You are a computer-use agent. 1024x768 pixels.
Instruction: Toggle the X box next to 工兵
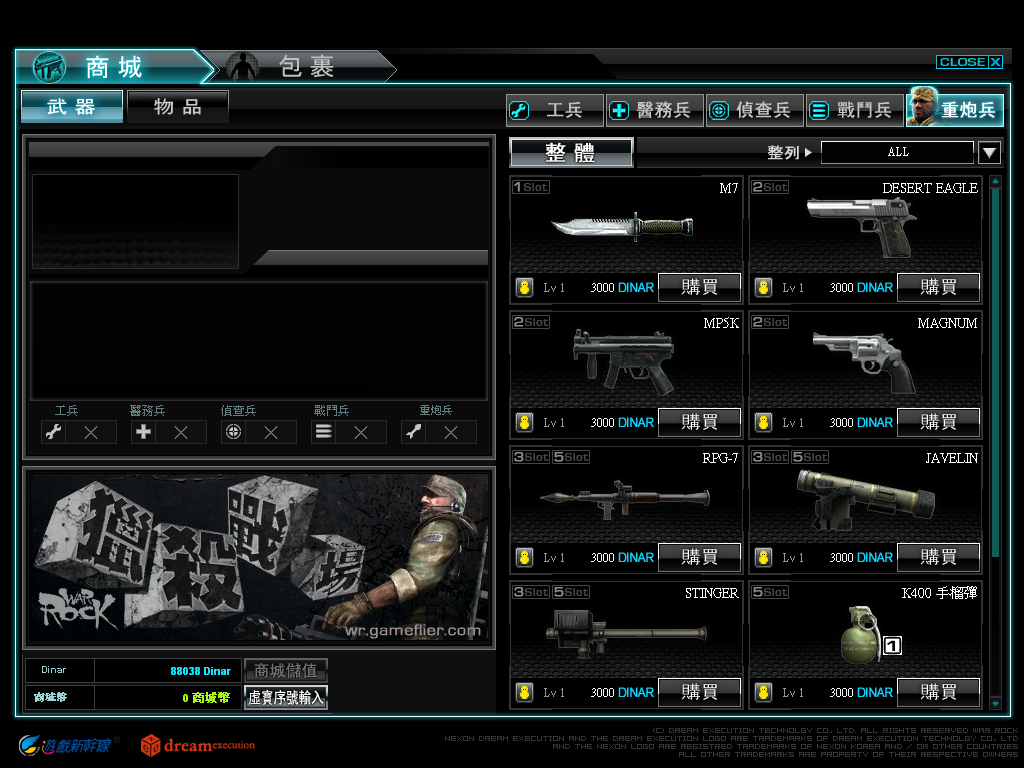(91, 432)
